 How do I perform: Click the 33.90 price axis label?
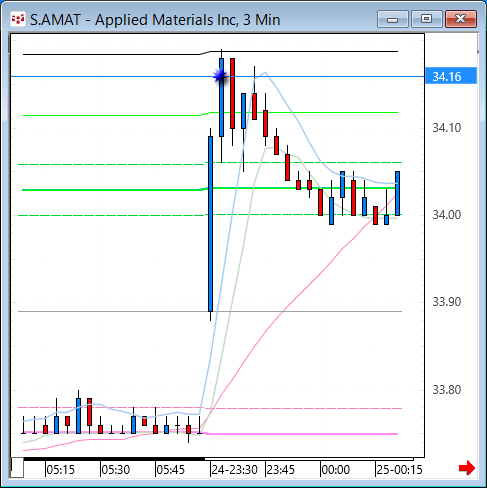click(x=446, y=302)
